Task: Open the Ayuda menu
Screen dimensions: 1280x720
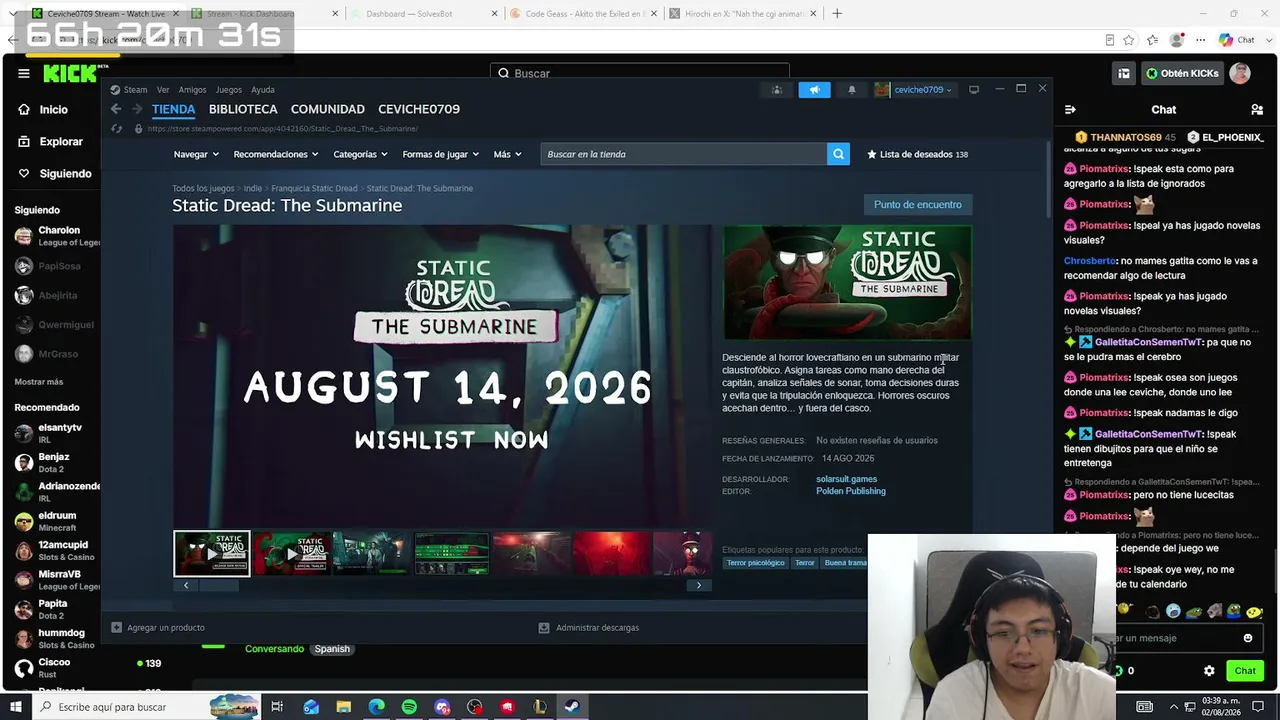Action: click(263, 90)
